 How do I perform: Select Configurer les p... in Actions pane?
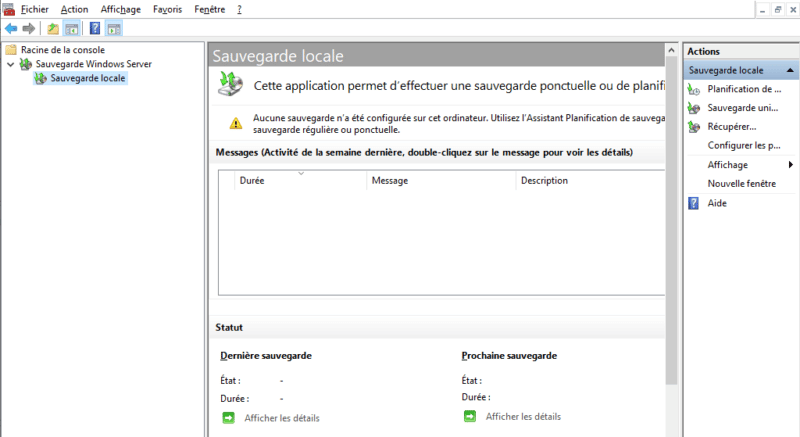(744, 146)
